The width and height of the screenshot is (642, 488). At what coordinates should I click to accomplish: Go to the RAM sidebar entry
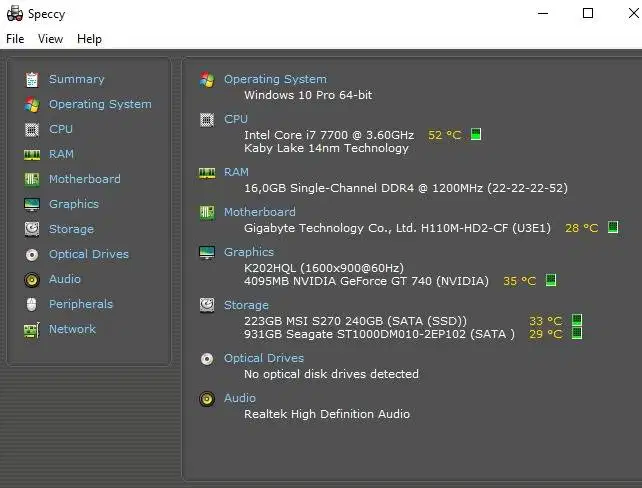[x=61, y=154]
